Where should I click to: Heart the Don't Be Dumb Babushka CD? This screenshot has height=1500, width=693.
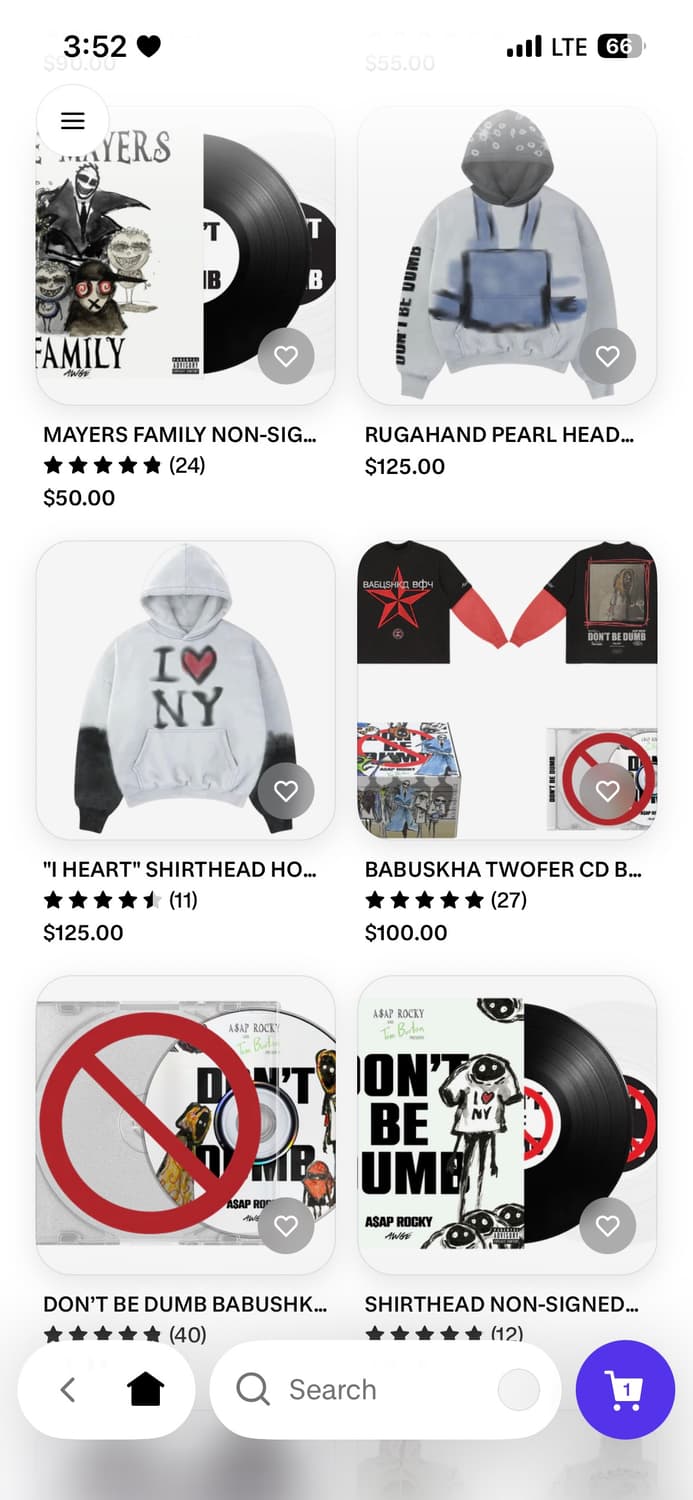coord(286,1226)
